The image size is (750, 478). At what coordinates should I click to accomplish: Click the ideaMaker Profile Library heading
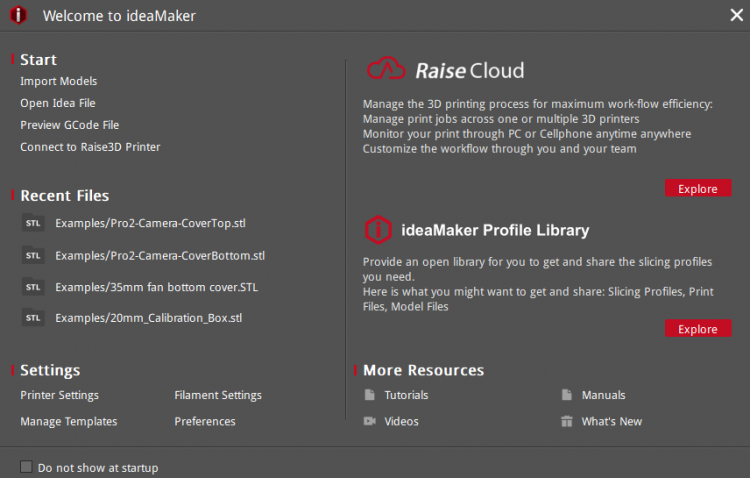(495, 230)
